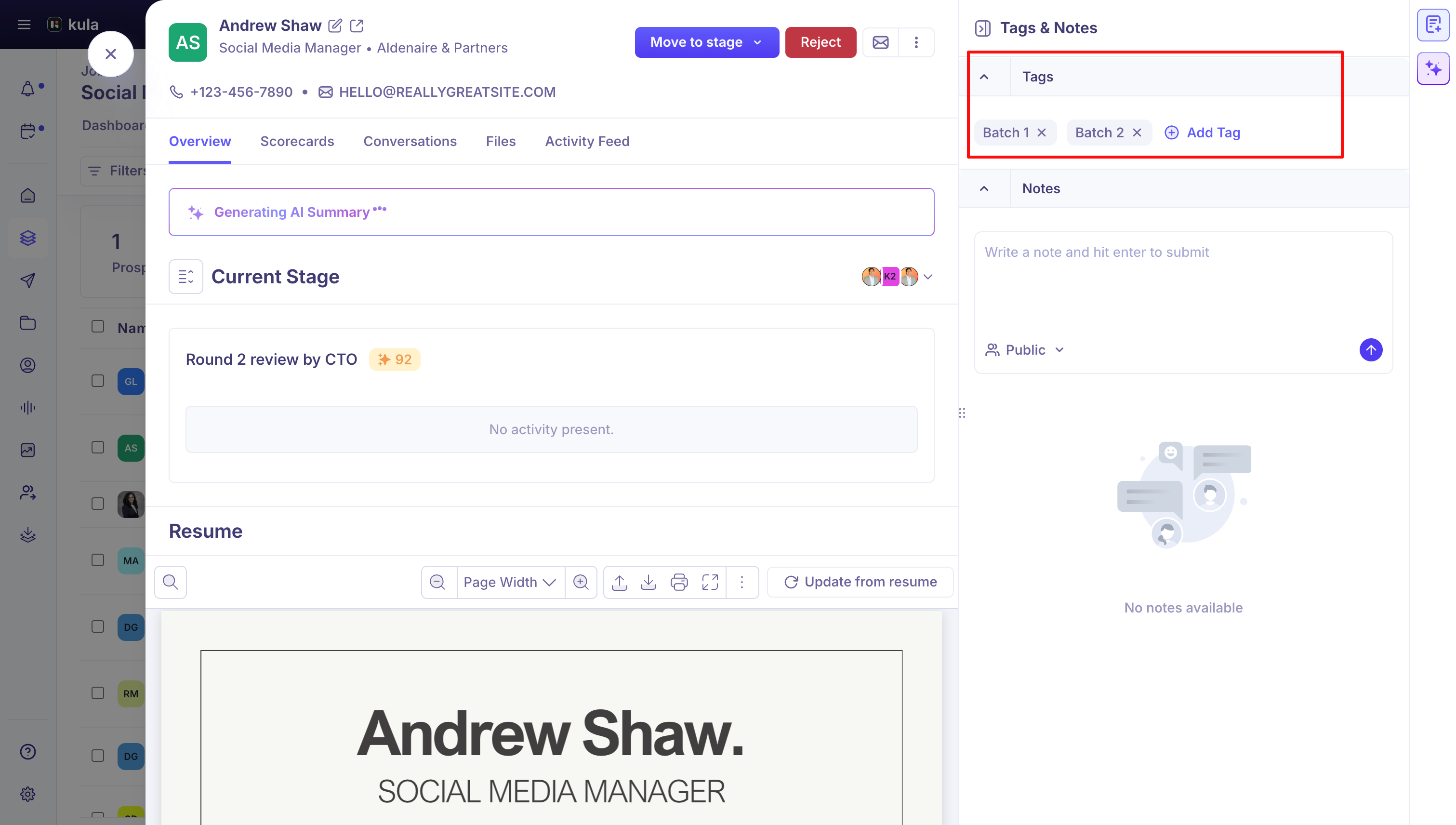
Task: Open the Move to stage dropdown
Action: [706, 42]
